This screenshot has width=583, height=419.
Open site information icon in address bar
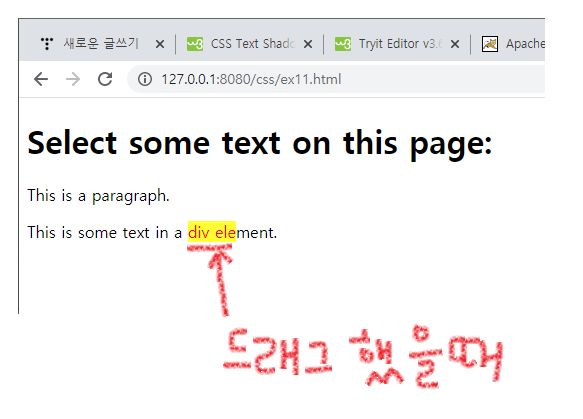145,79
